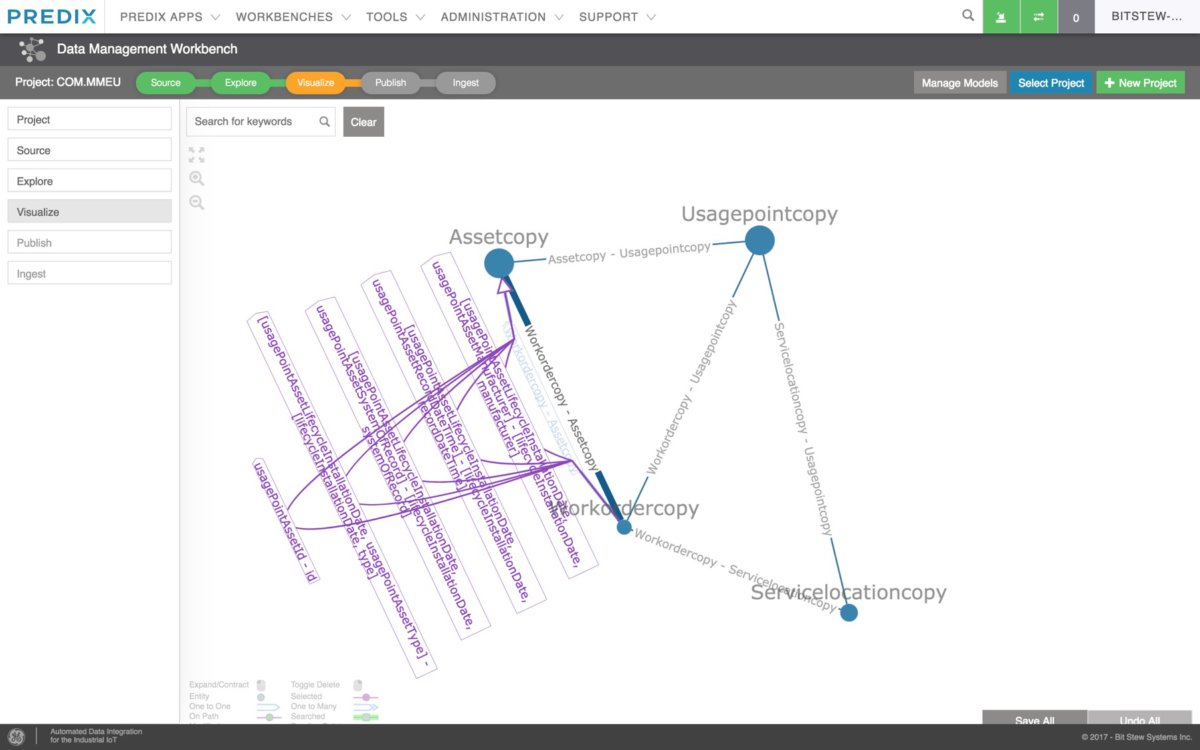Expand the TOOLS menu dropdown
The image size is (1200, 750).
389,16
